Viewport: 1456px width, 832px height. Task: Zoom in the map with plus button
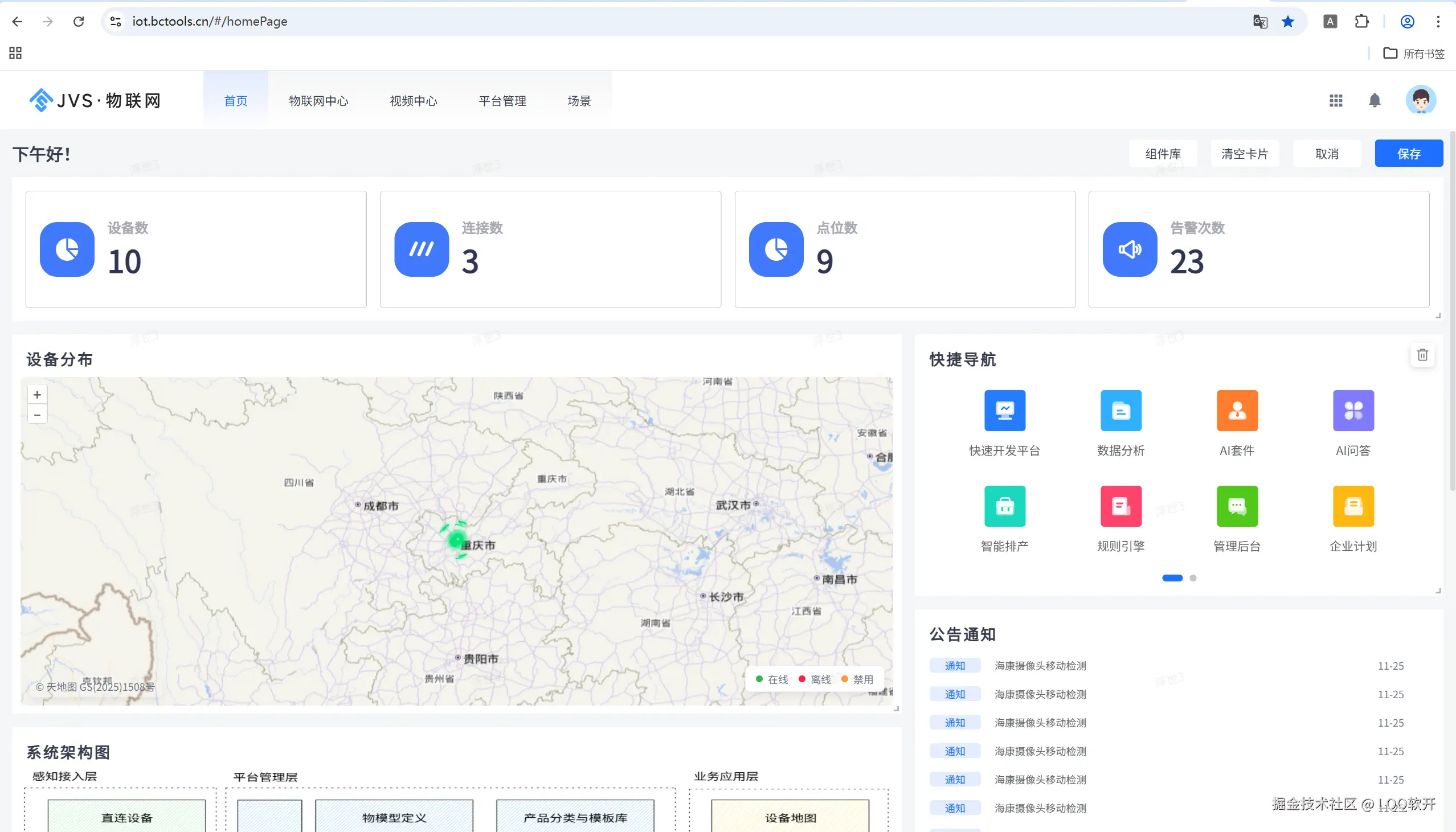pyautogui.click(x=37, y=394)
